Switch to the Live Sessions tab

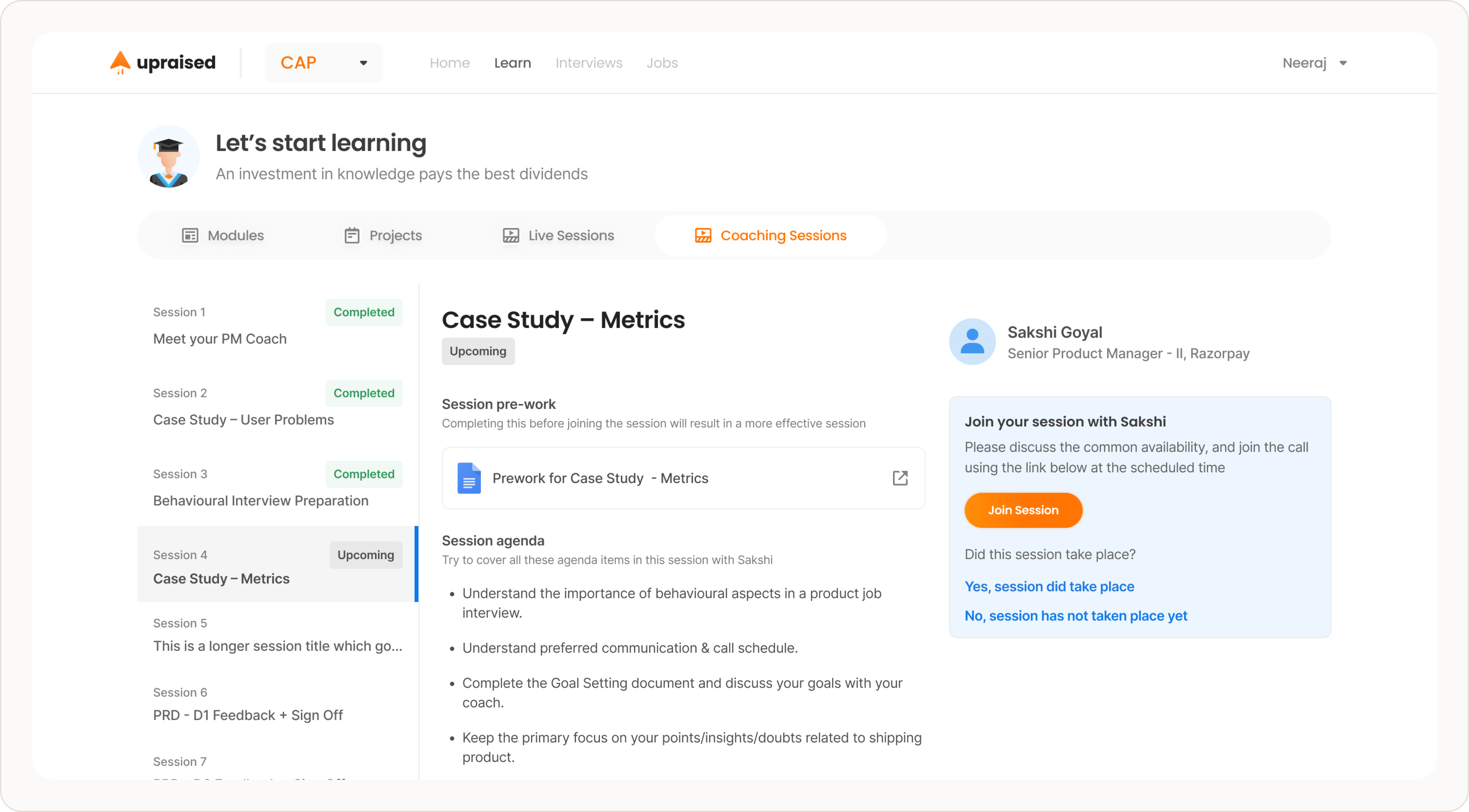pyautogui.click(x=558, y=235)
